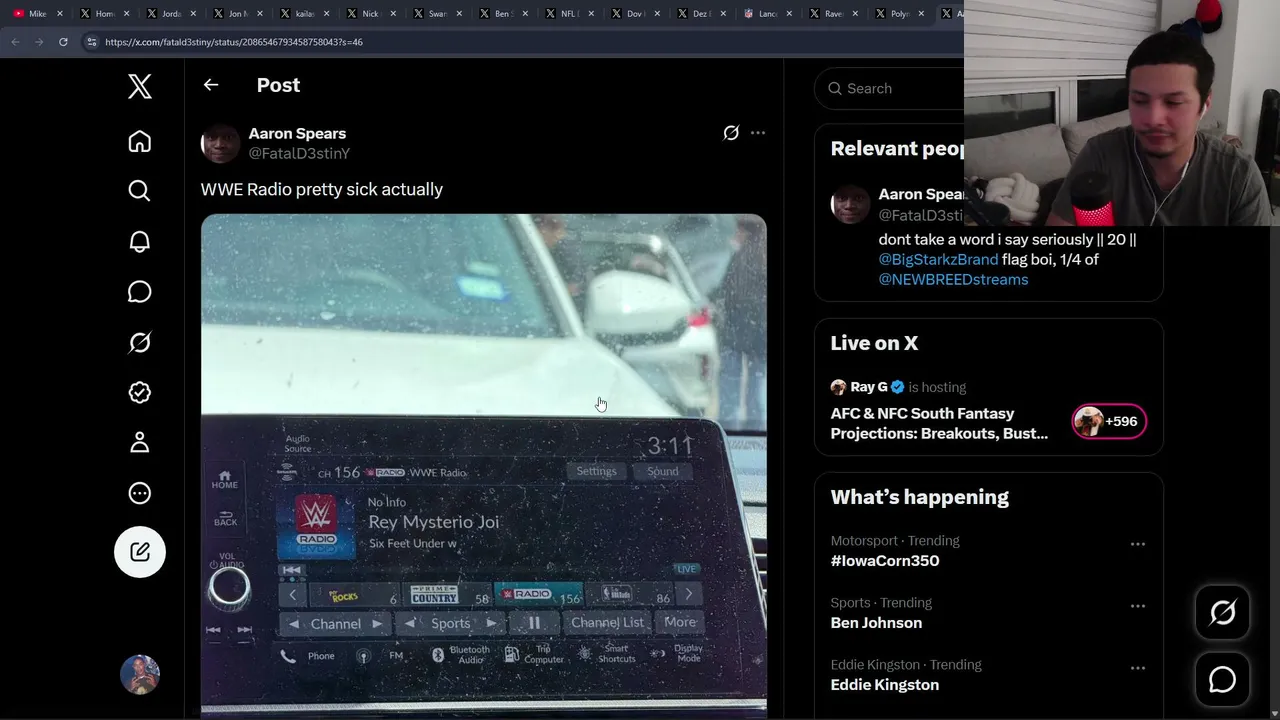Viewport: 1280px width, 720px height.
Task: Close the Ben browser tab
Action: click(525, 14)
